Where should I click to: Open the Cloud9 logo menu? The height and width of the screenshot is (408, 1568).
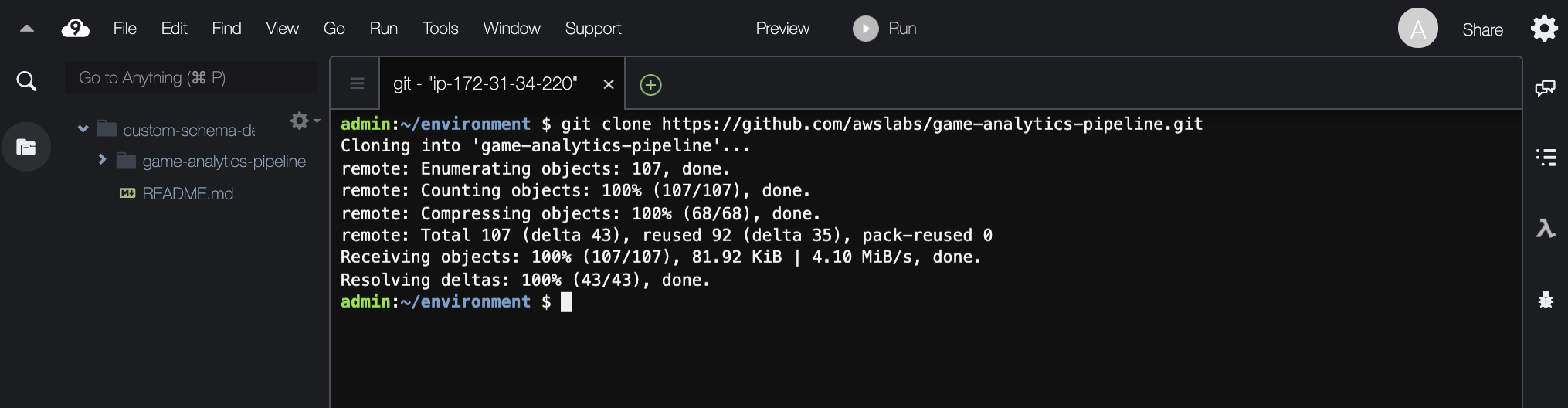75,29
